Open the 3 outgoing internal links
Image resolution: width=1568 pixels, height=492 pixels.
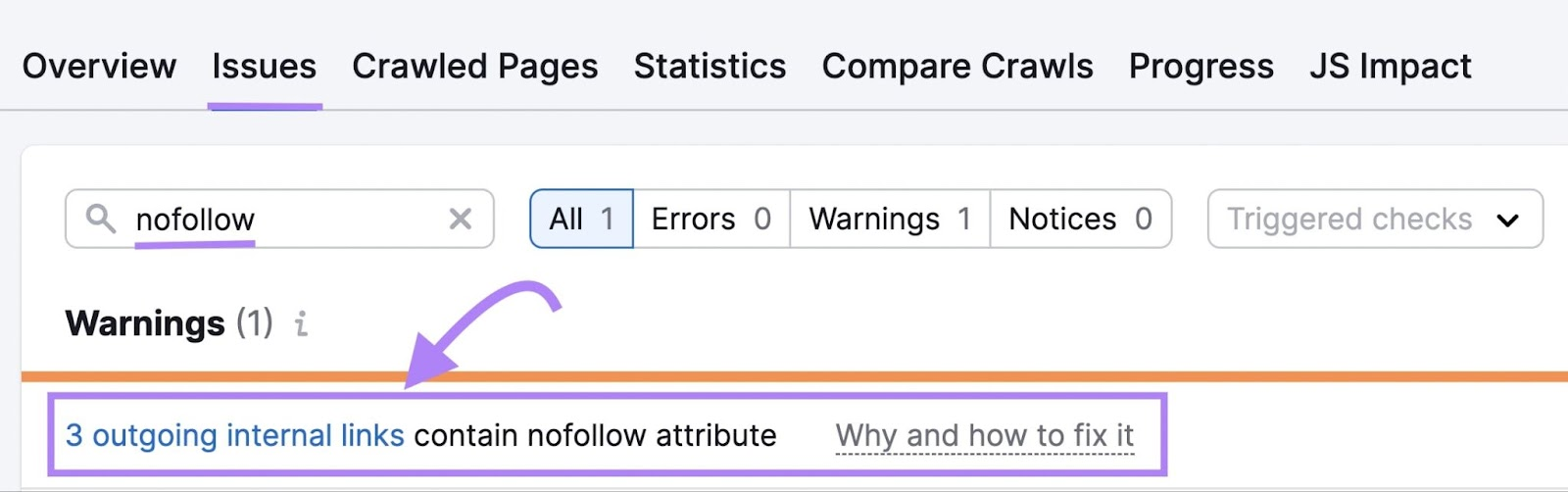pos(234,435)
